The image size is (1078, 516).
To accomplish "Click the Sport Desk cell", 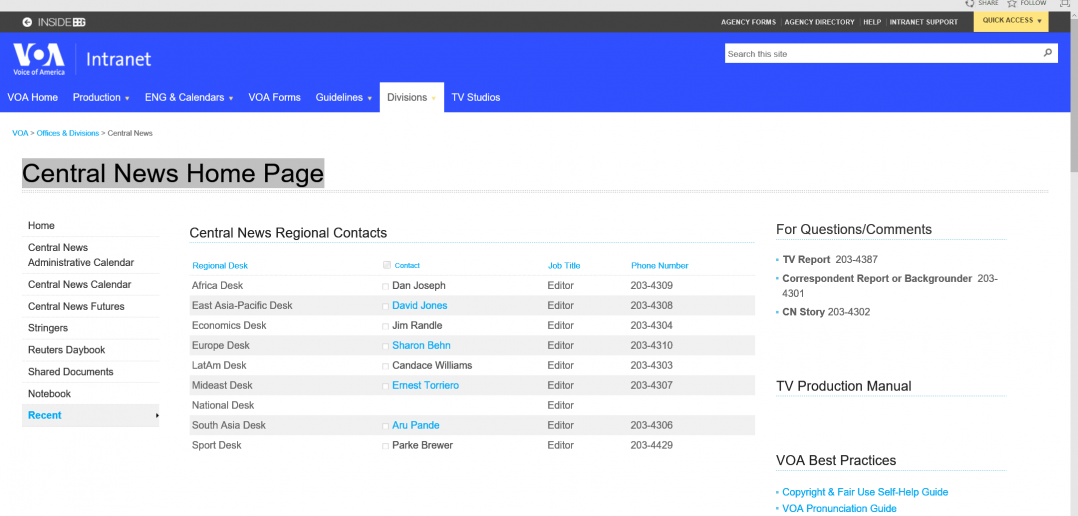I will pos(217,445).
